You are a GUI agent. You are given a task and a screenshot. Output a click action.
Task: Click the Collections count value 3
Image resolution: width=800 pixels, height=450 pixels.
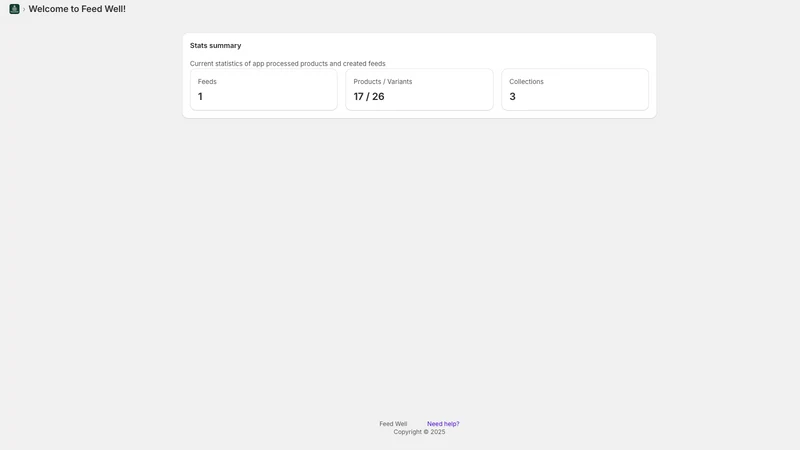point(512,96)
